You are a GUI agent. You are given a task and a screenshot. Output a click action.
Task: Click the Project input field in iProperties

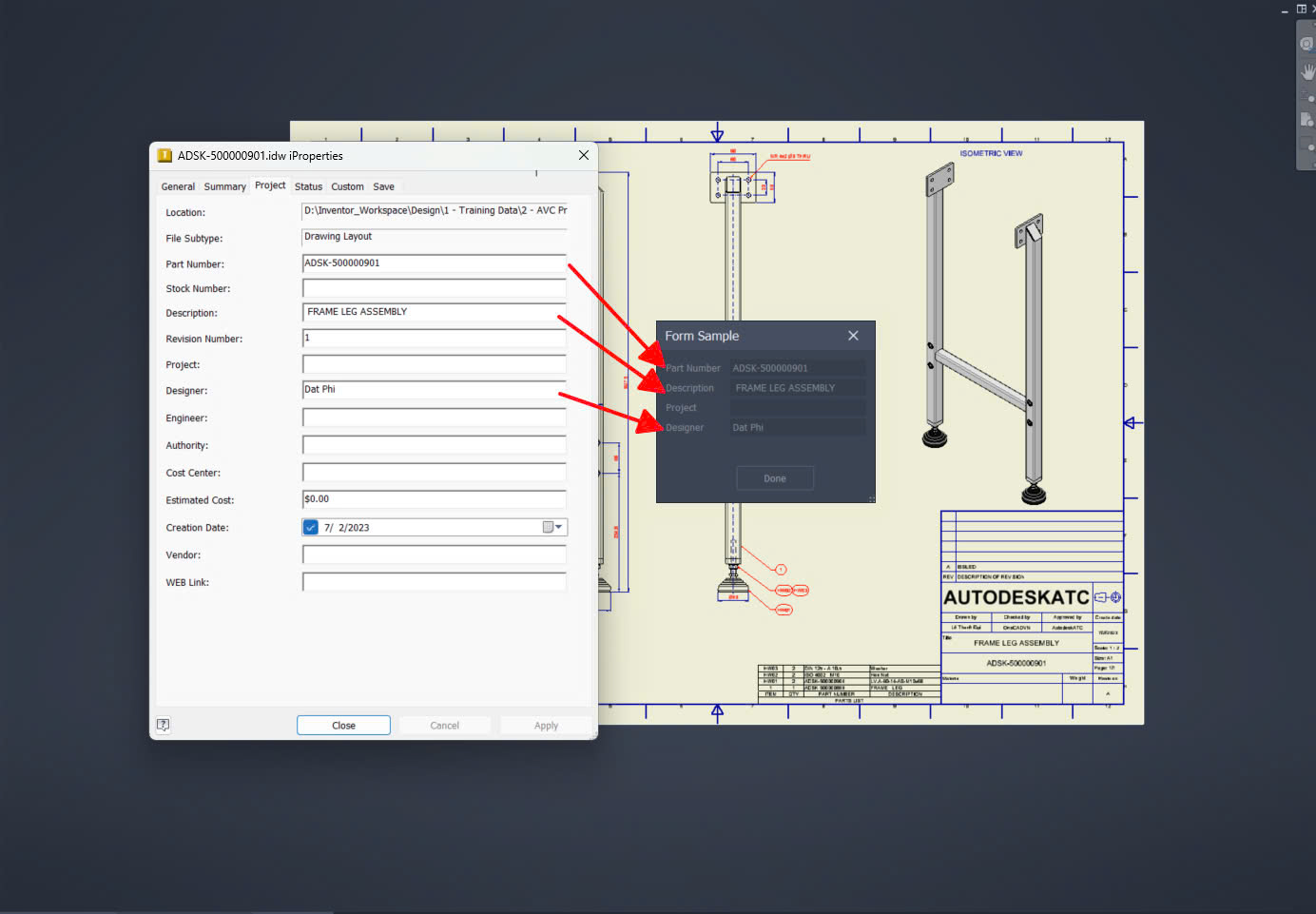point(435,364)
